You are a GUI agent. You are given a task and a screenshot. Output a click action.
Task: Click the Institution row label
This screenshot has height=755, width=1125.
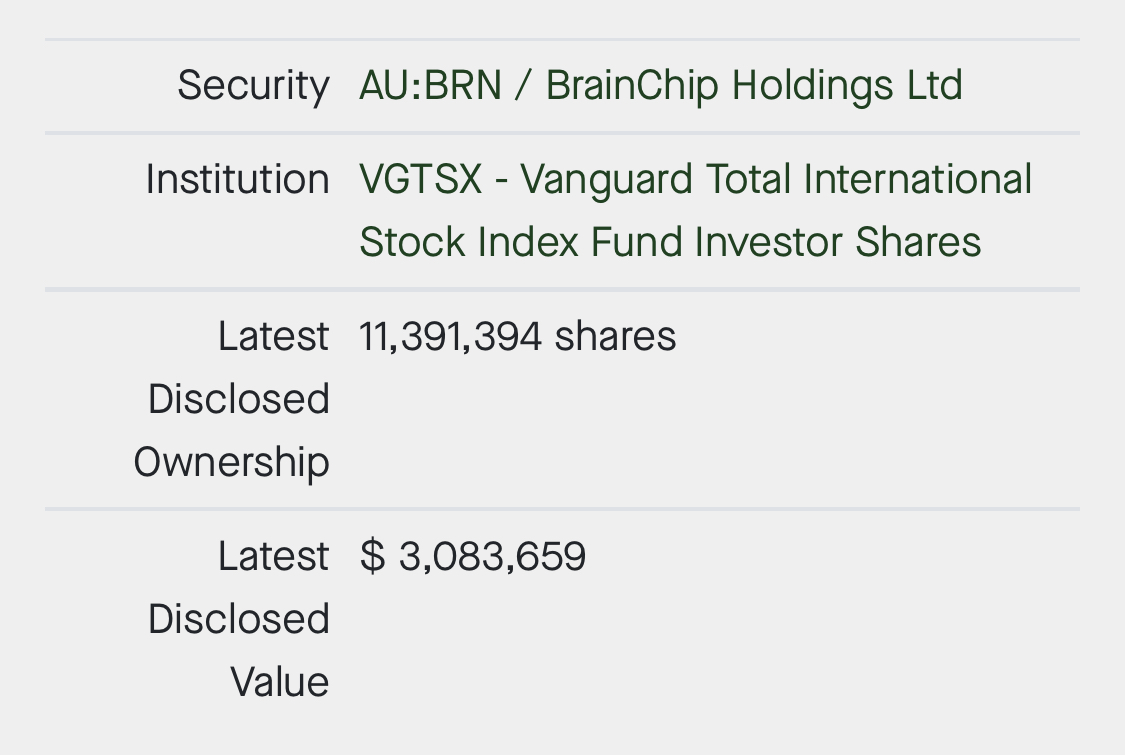point(237,181)
